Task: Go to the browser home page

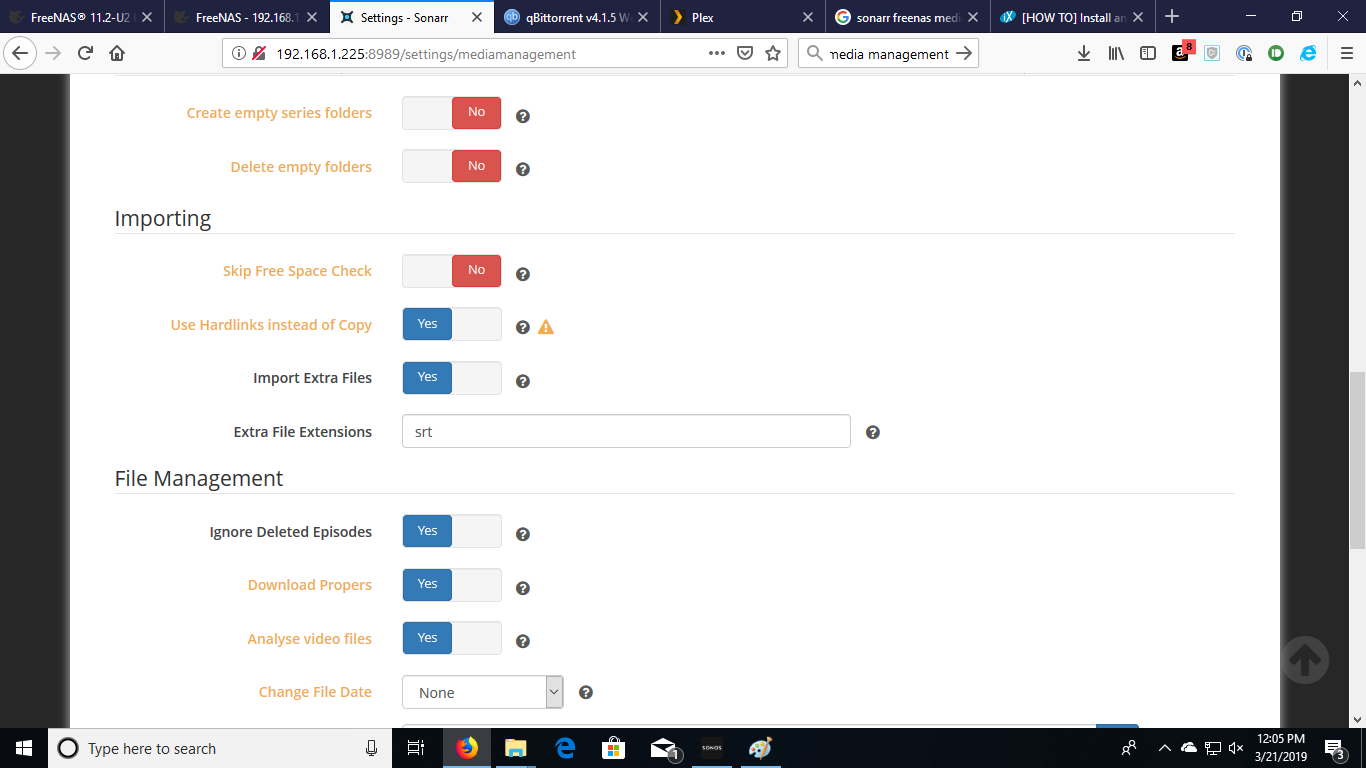Action: [x=117, y=54]
